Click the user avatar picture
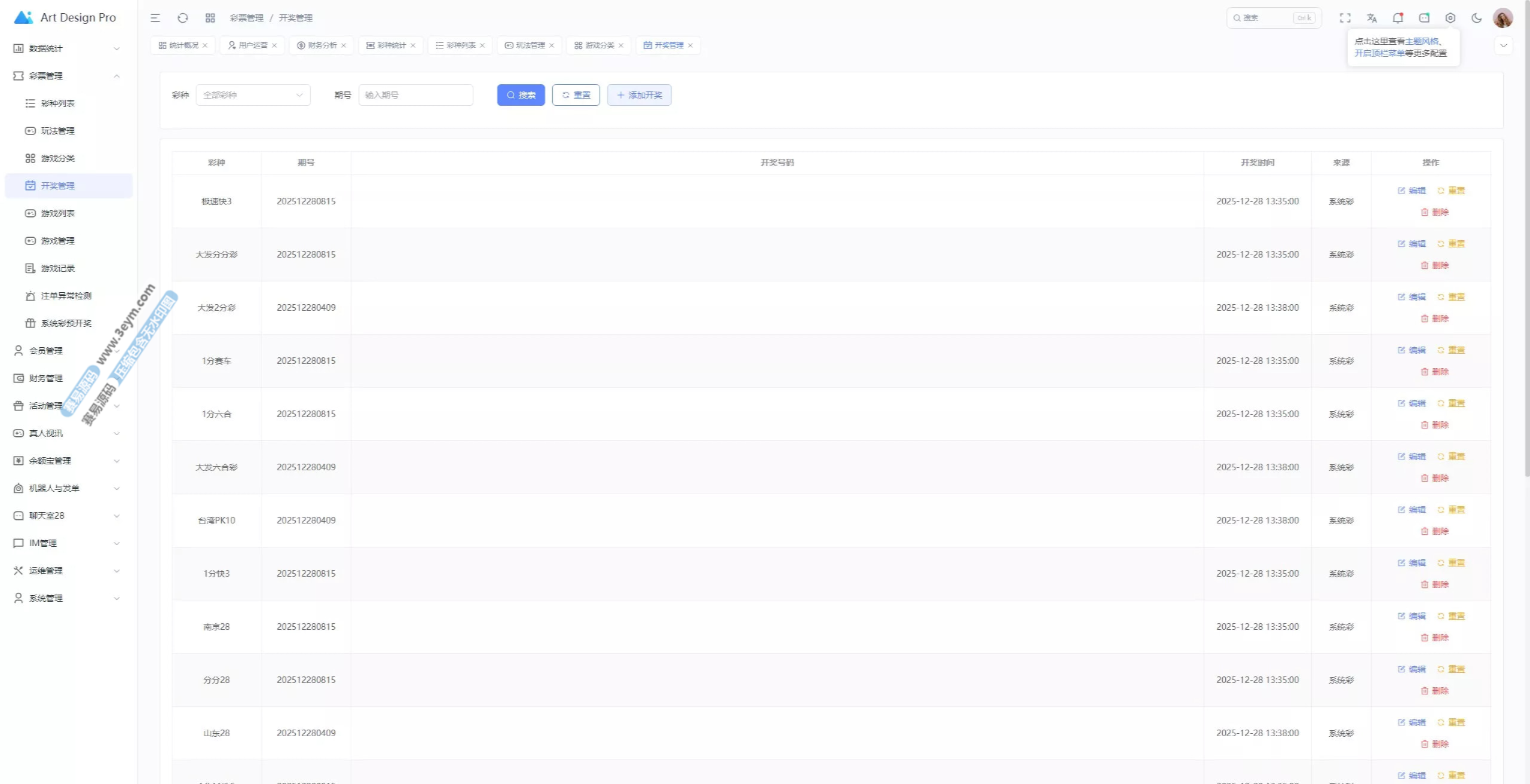Image resolution: width=1530 pixels, height=784 pixels. (x=1503, y=18)
